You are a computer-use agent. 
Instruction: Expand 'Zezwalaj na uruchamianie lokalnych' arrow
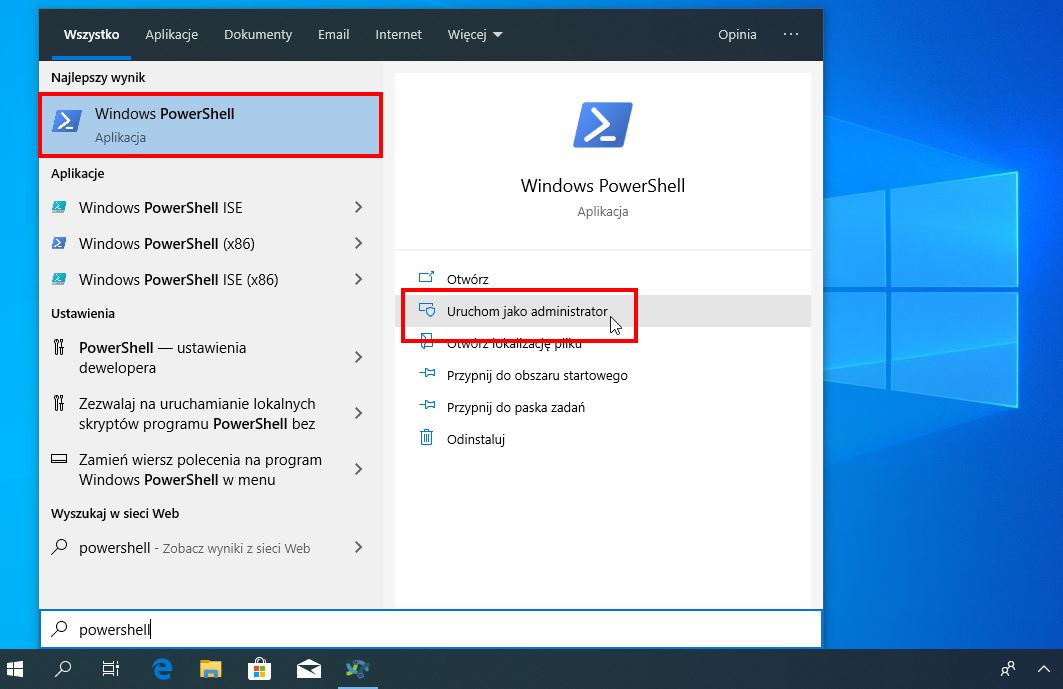point(359,414)
